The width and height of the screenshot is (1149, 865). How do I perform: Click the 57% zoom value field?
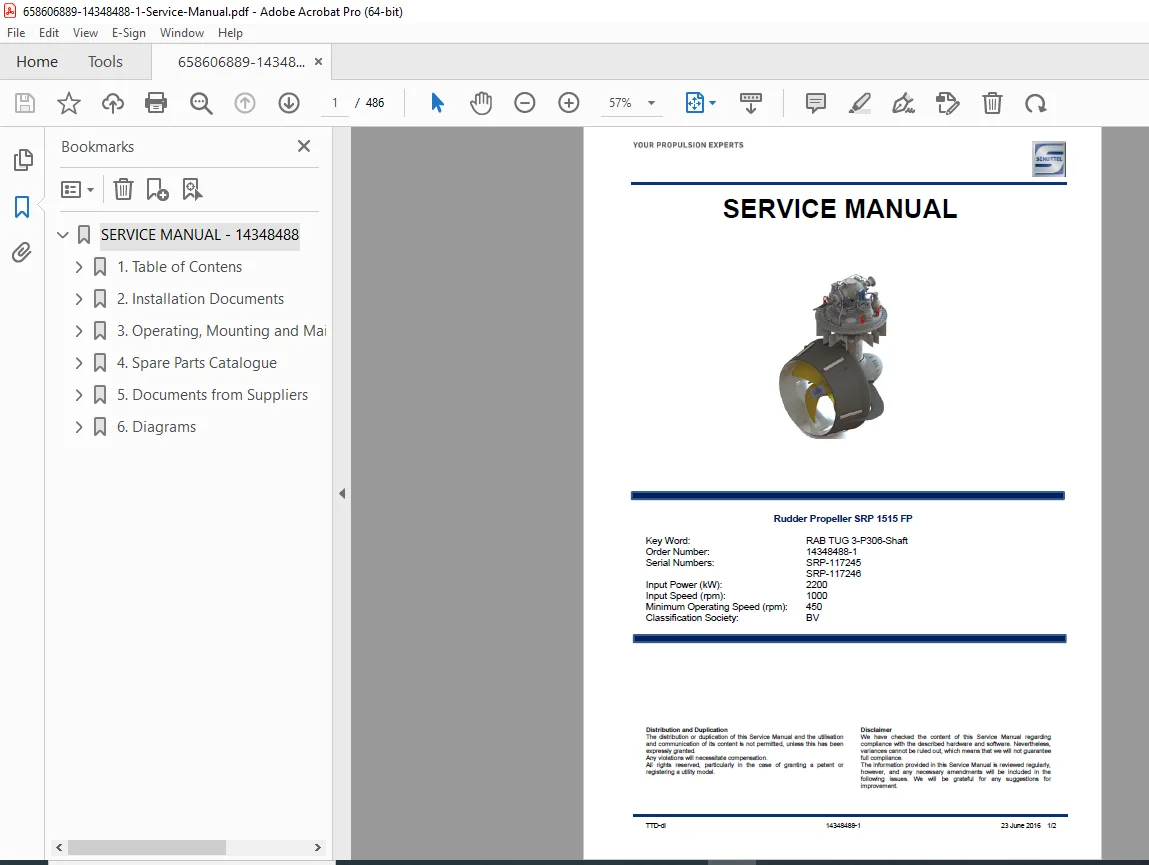tap(620, 103)
